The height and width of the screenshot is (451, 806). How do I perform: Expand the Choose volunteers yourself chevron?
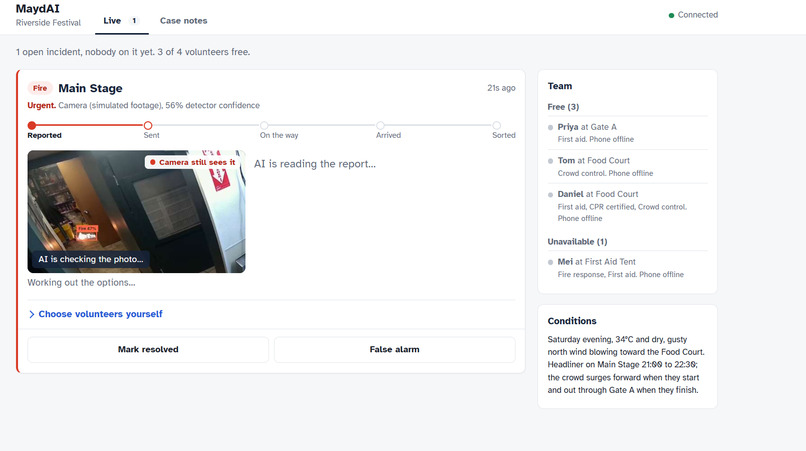[32, 314]
